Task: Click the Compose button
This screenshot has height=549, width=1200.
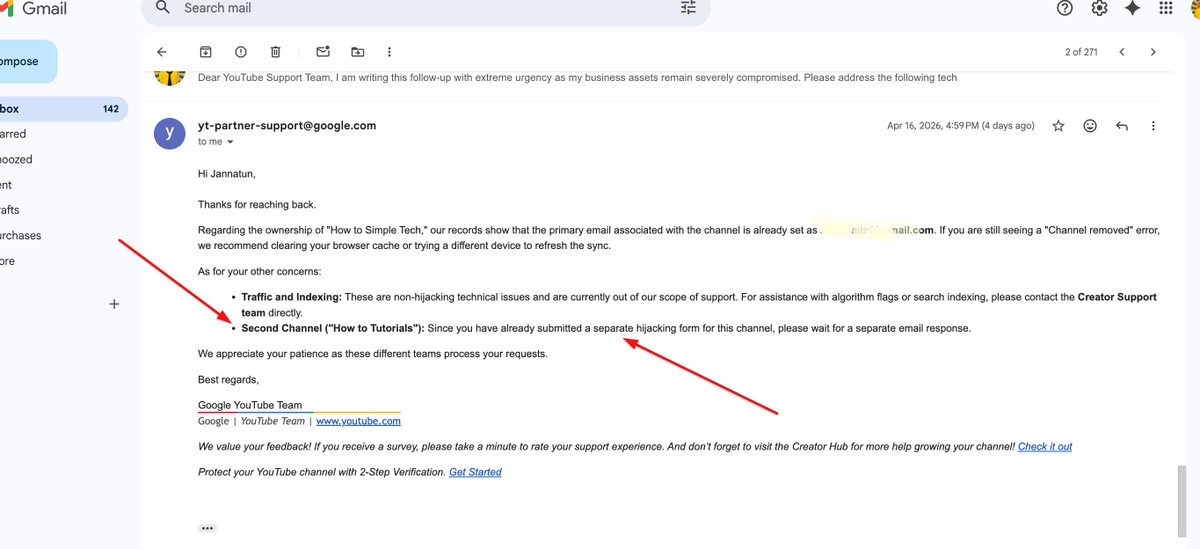Action: 28,61
